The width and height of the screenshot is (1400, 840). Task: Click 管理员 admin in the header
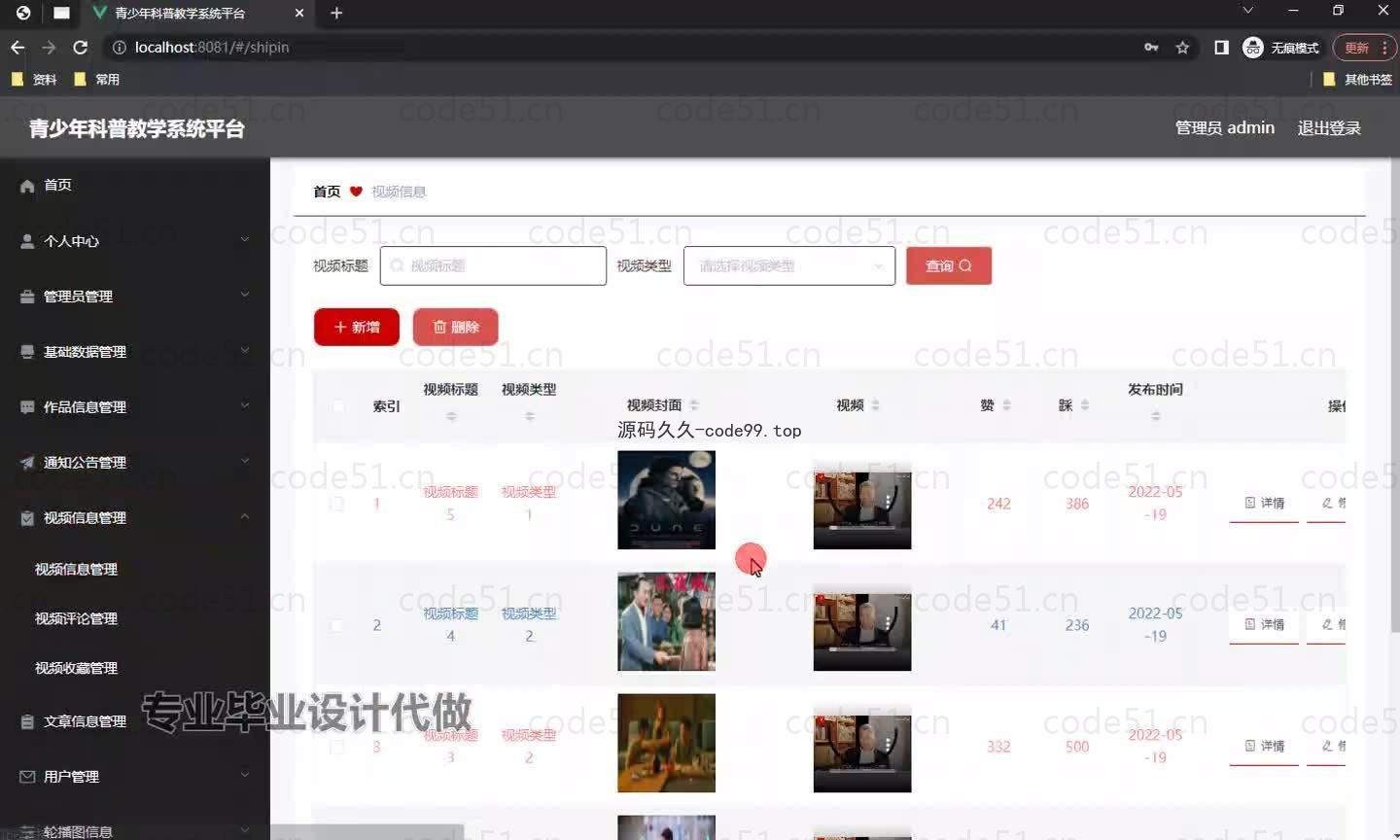pyautogui.click(x=1225, y=128)
